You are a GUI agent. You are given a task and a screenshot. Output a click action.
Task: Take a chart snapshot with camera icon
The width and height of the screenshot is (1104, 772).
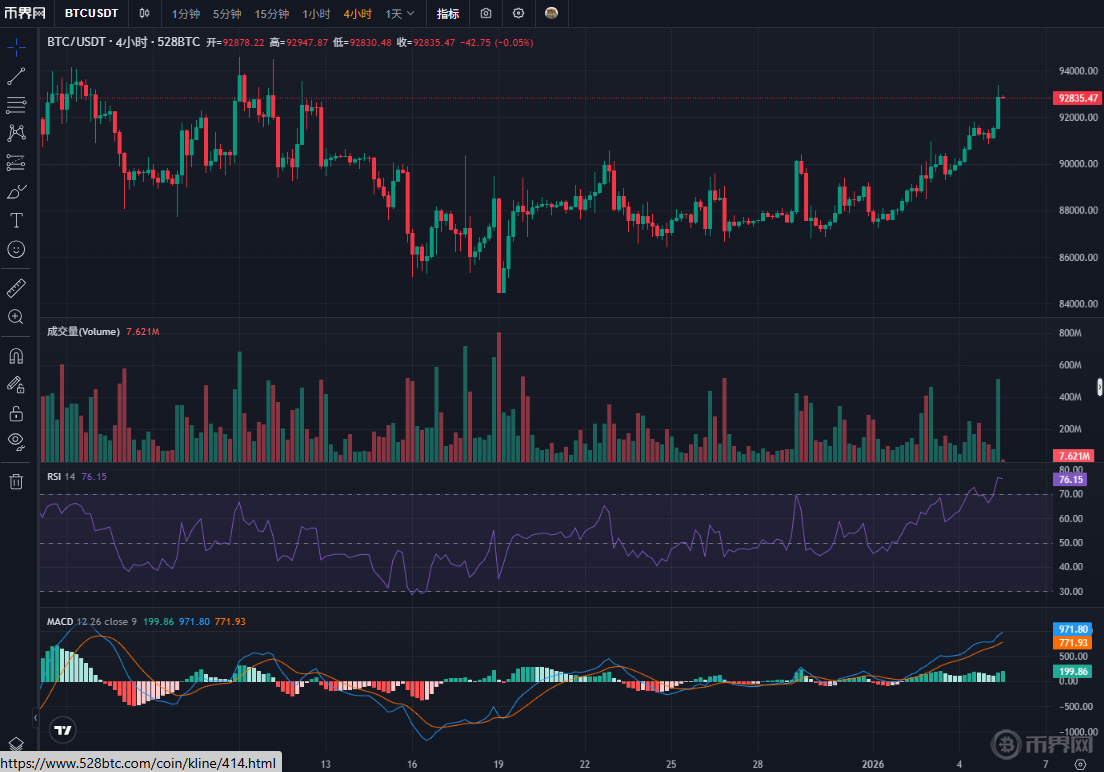click(485, 14)
